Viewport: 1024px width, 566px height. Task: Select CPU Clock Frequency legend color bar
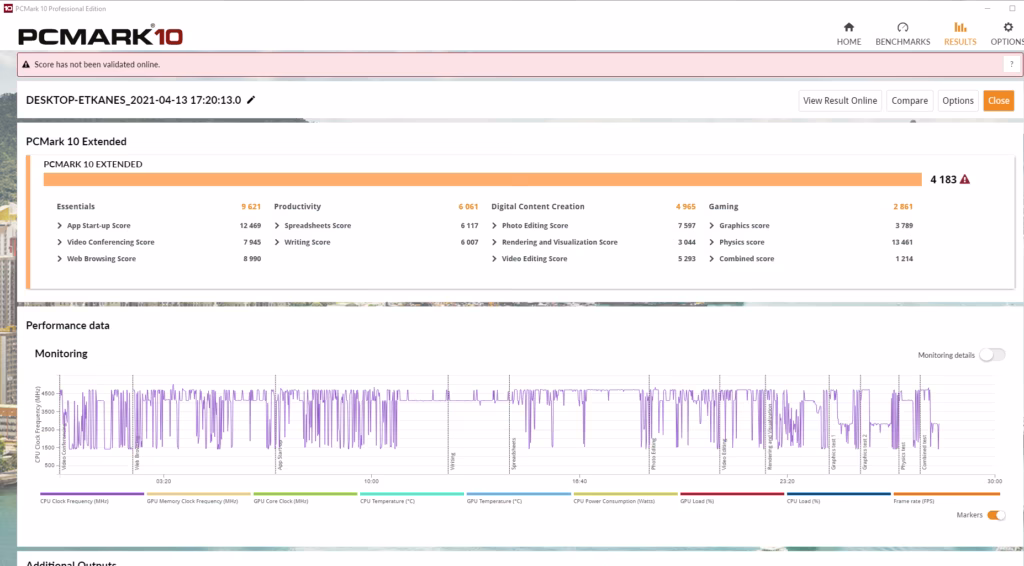click(x=92, y=494)
